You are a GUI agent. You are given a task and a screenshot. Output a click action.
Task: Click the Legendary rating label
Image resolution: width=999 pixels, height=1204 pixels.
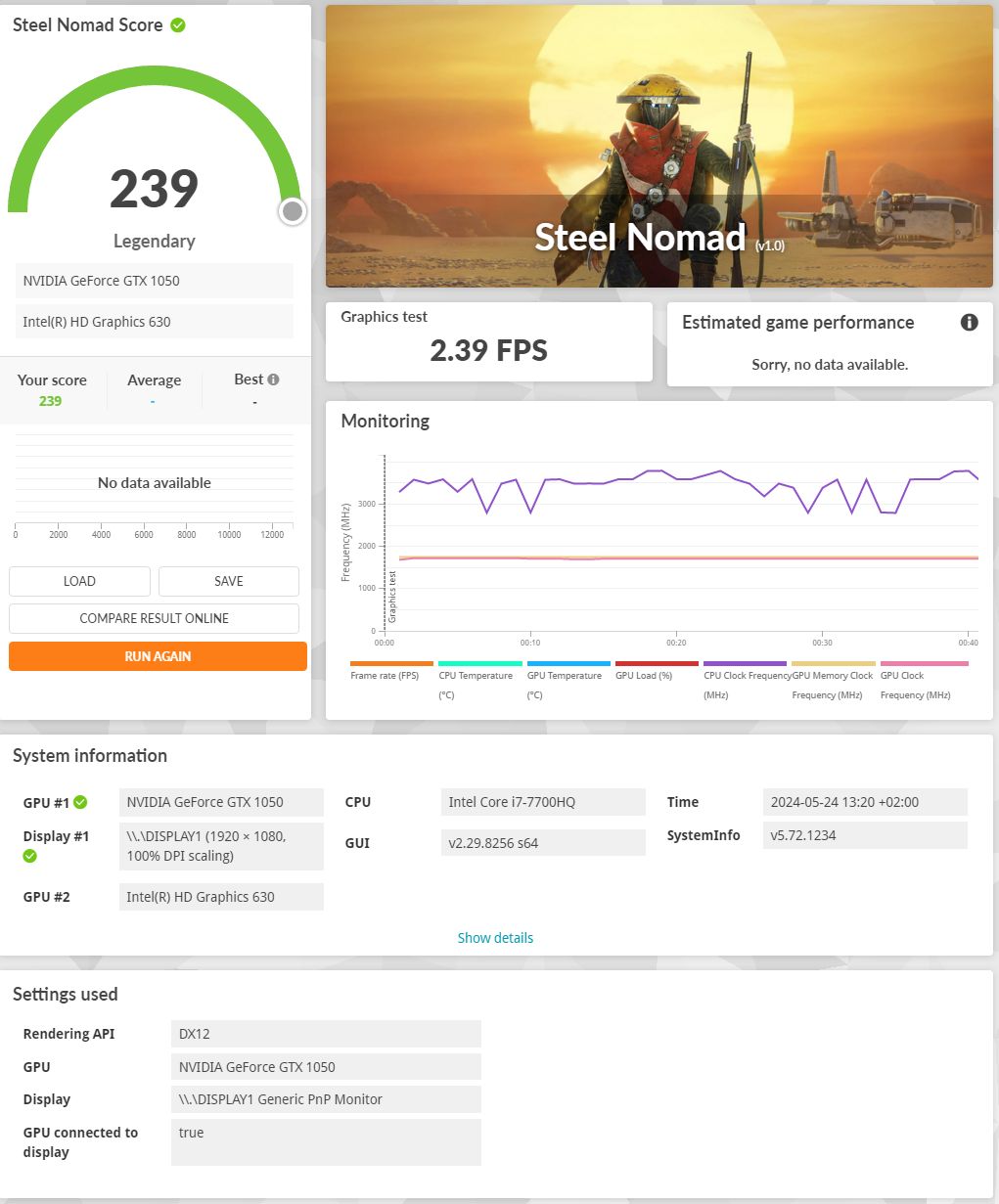click(x=154, y=241)
